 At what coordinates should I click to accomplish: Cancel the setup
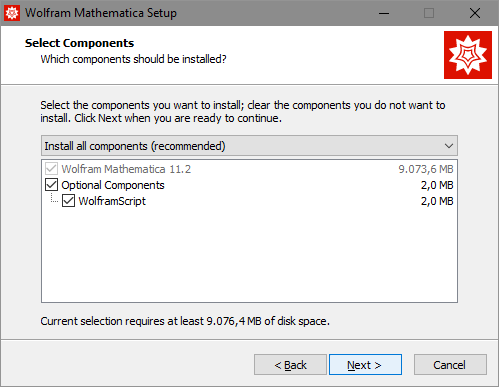tap(450, 365)
